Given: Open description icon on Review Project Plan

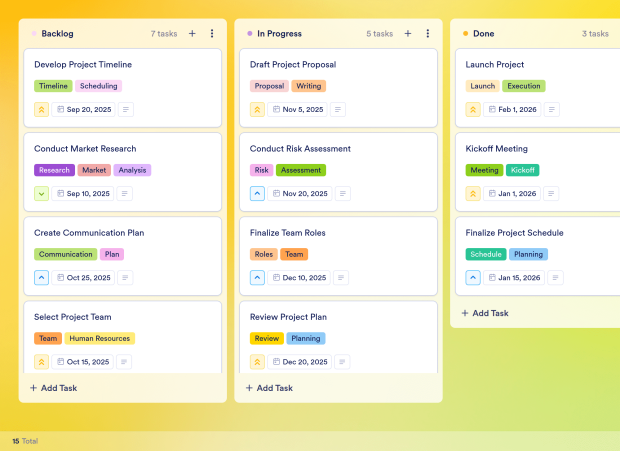Looking at the screenshot, I should point(342,362).
